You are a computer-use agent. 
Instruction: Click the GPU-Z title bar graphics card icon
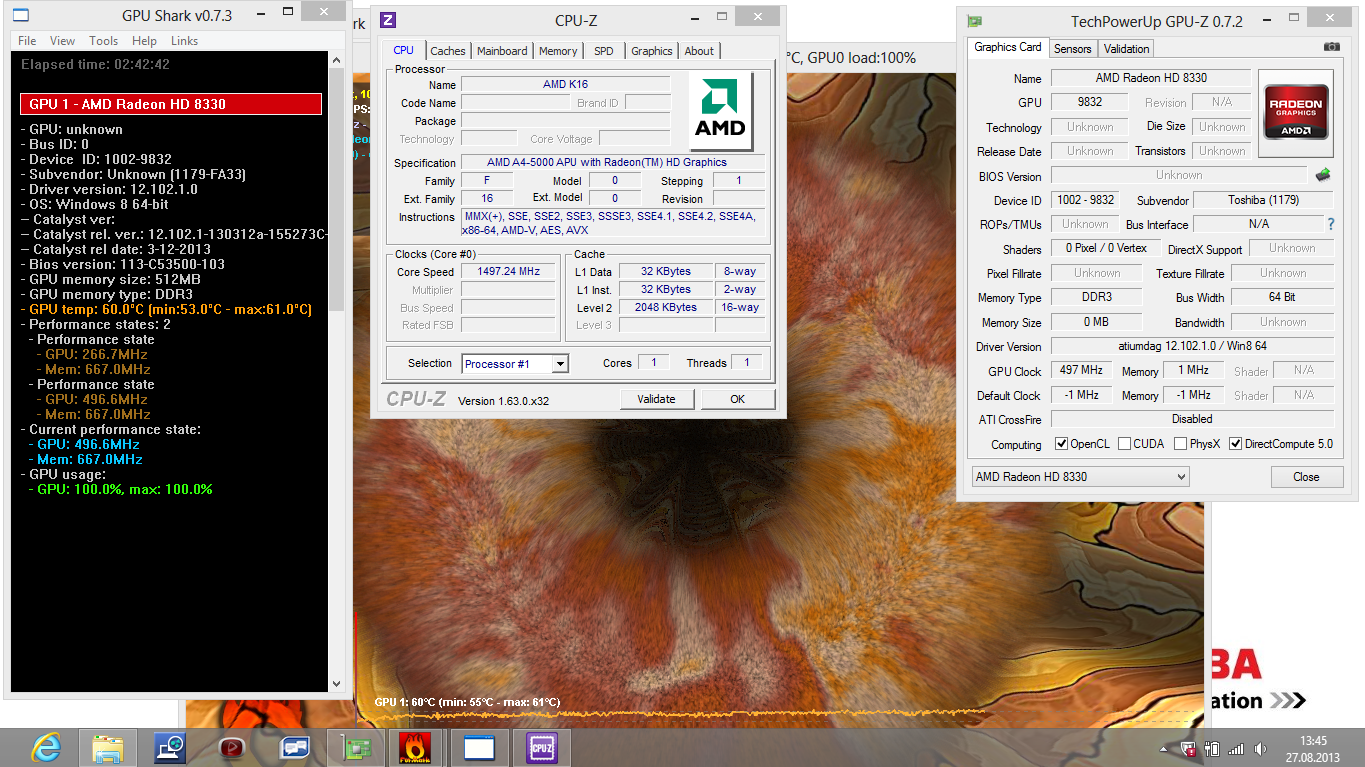tap(974, 22)
